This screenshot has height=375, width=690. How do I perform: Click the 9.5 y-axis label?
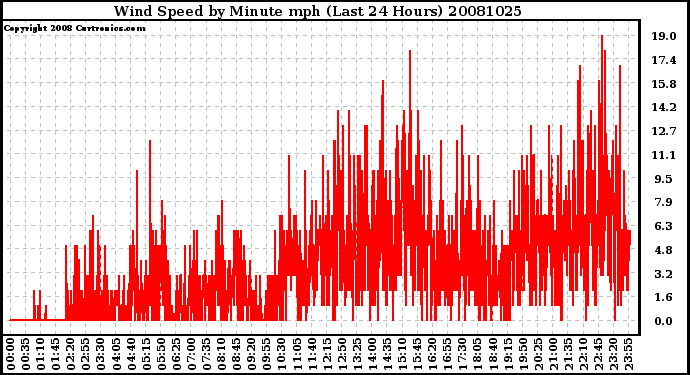(x=664, y=179)
